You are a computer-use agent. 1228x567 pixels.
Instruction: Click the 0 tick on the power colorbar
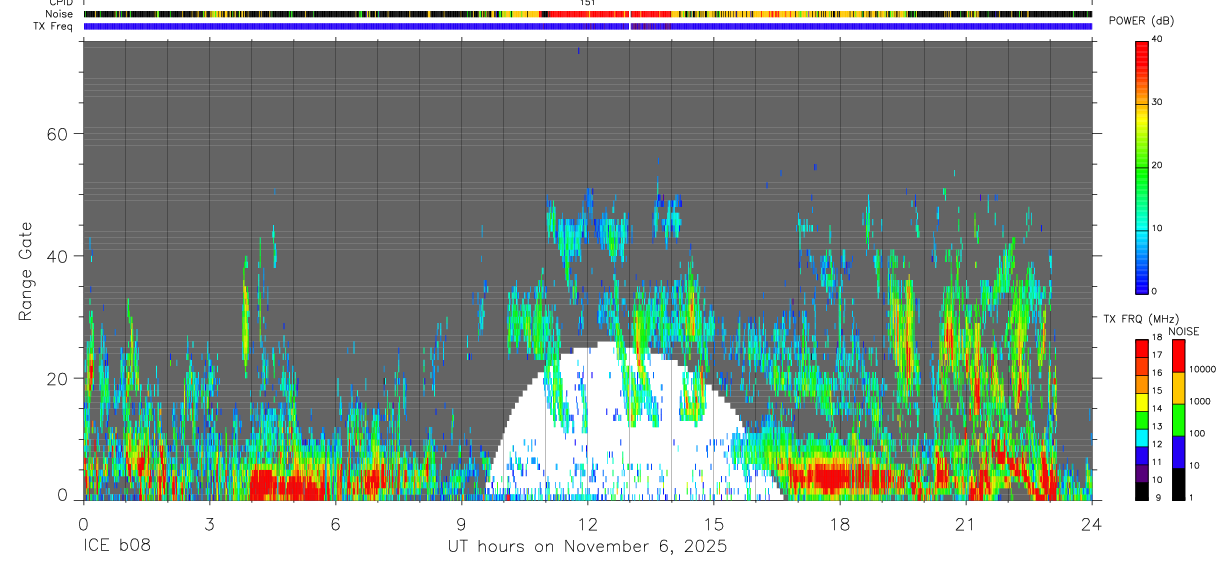(1156, 291)
